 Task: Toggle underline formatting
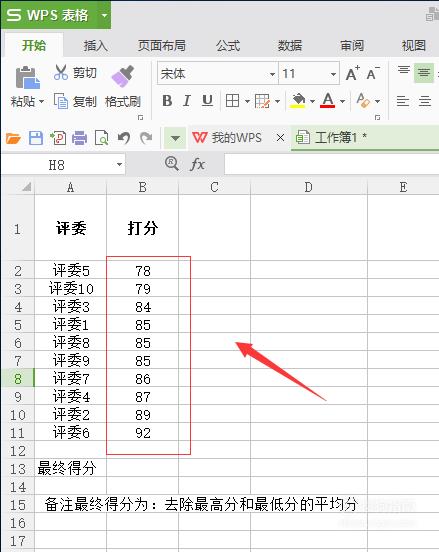(x=207, y=101)
